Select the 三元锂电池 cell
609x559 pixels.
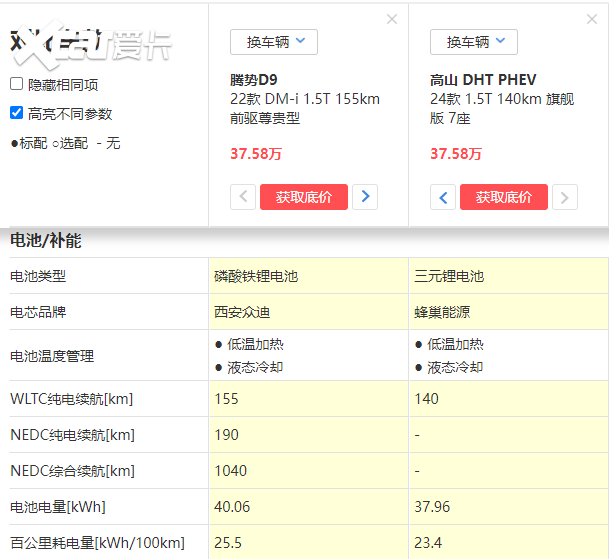coord(449,276)
